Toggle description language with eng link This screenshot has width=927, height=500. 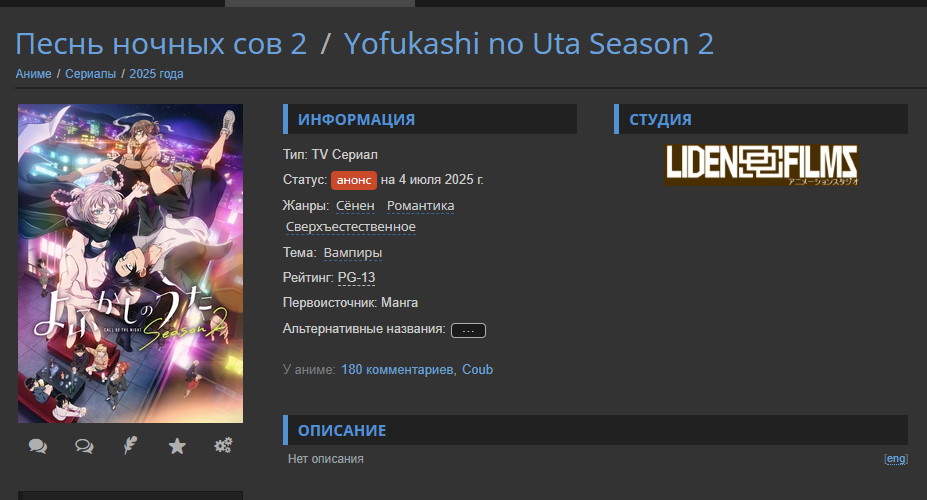pos(896,459)
